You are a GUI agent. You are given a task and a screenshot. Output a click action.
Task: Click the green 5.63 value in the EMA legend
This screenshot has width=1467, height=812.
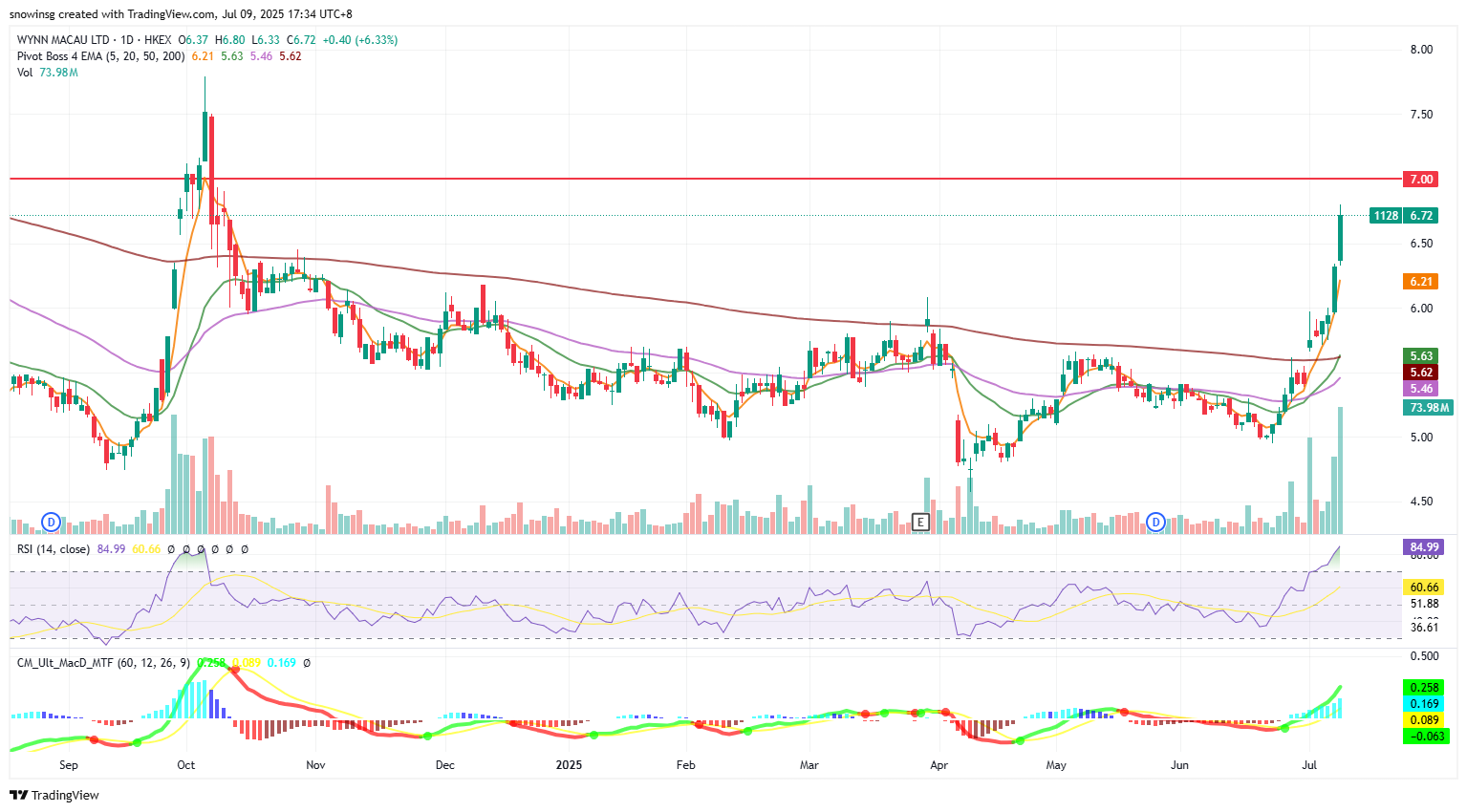(x=232, y=56)
